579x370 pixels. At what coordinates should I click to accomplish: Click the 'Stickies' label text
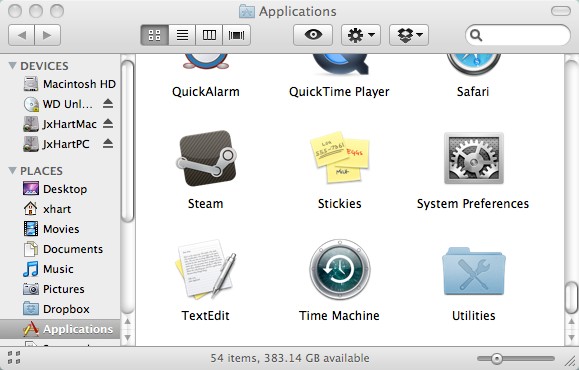click(340, 203)
